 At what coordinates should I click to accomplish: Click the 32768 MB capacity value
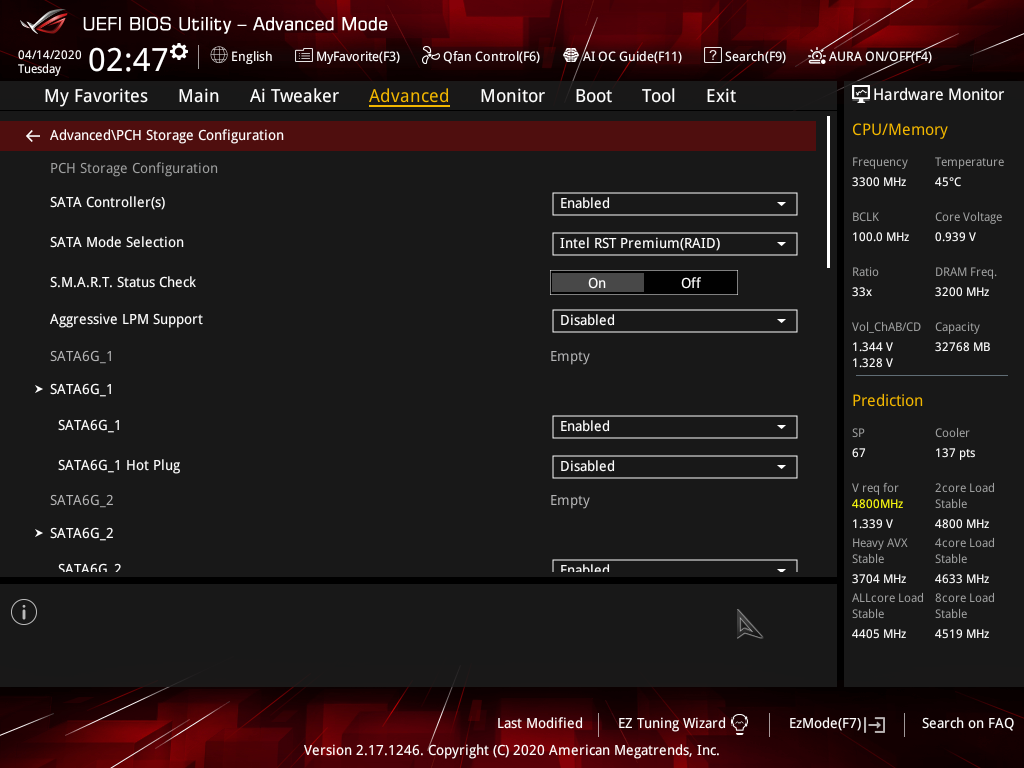(x=962, y=347)
